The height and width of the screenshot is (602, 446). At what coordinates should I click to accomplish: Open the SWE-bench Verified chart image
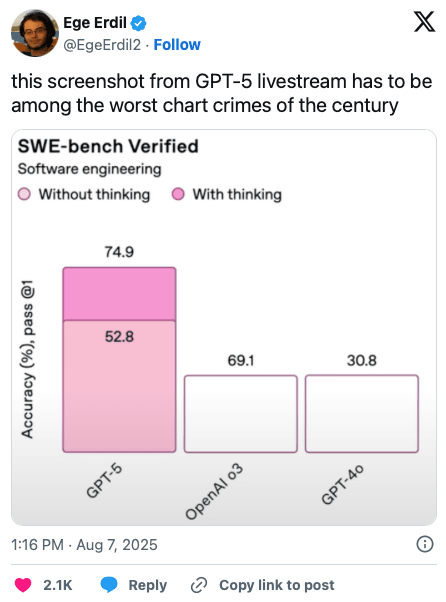[224, 327]
